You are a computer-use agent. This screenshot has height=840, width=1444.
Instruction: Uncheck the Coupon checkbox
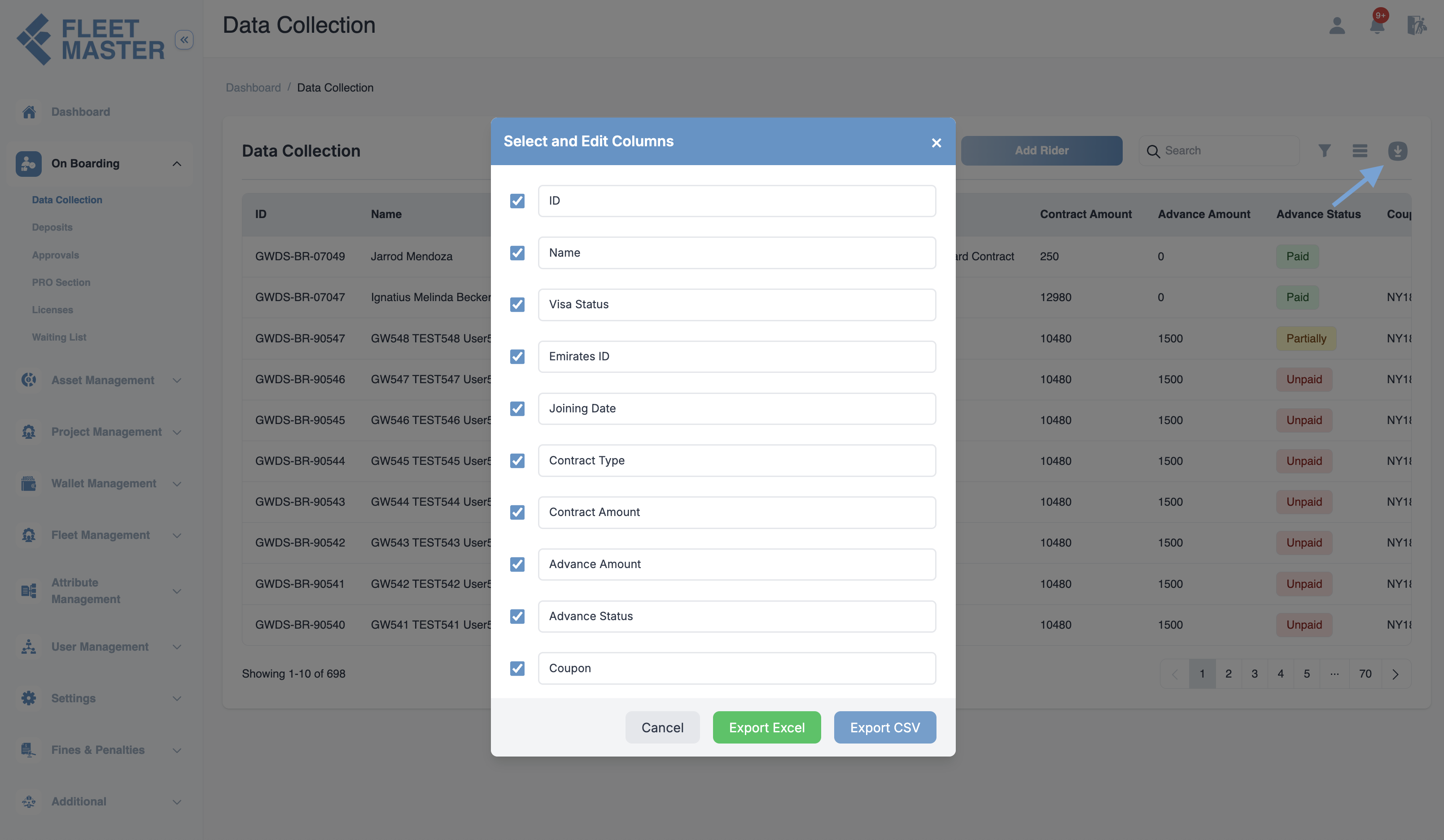click(517, 668)
